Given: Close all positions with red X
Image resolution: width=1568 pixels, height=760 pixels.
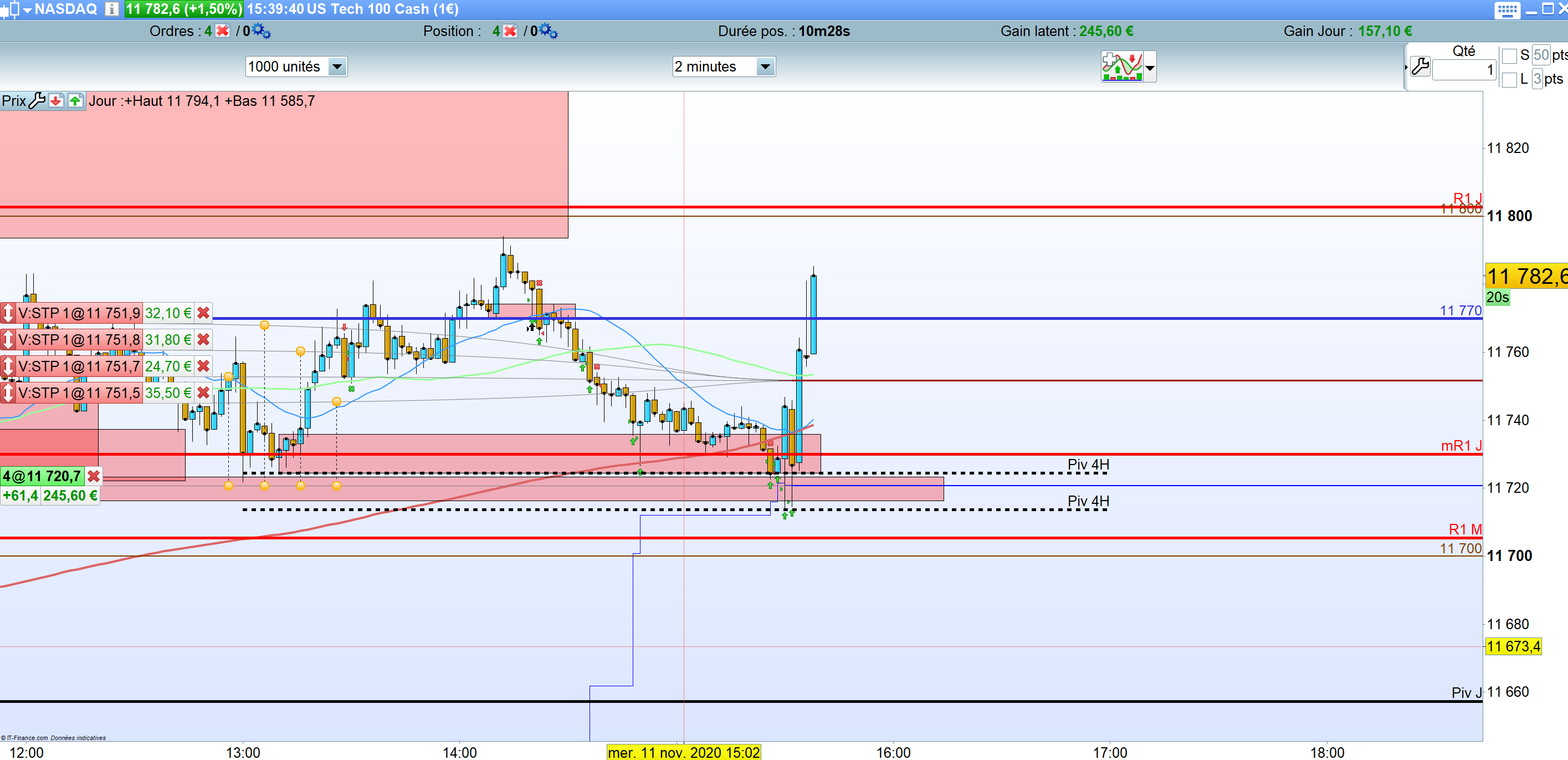Looking at the screenshot, I should tap(510, 31).
